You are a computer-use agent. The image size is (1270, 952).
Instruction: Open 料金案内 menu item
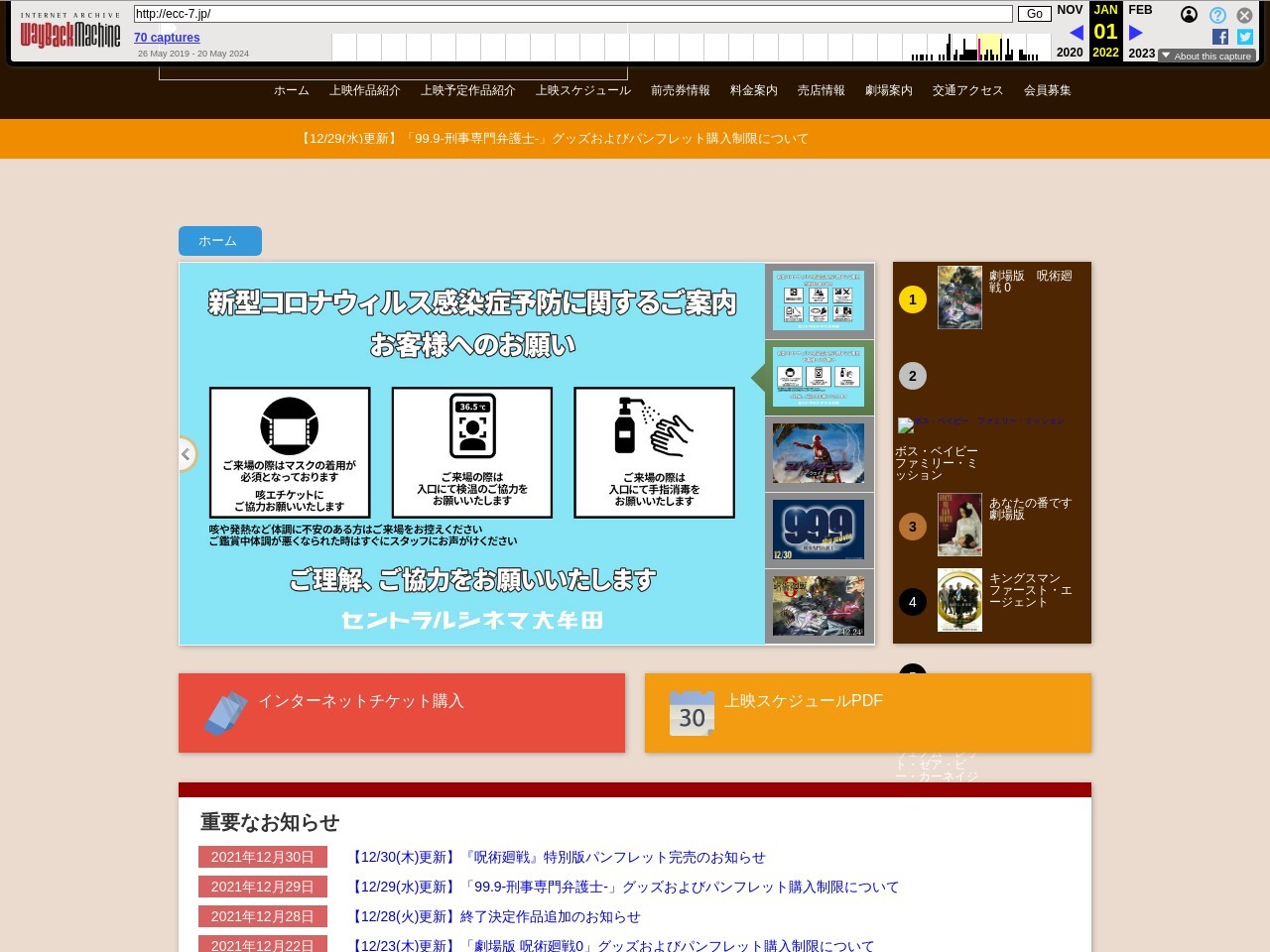click(x=754, y=90)
